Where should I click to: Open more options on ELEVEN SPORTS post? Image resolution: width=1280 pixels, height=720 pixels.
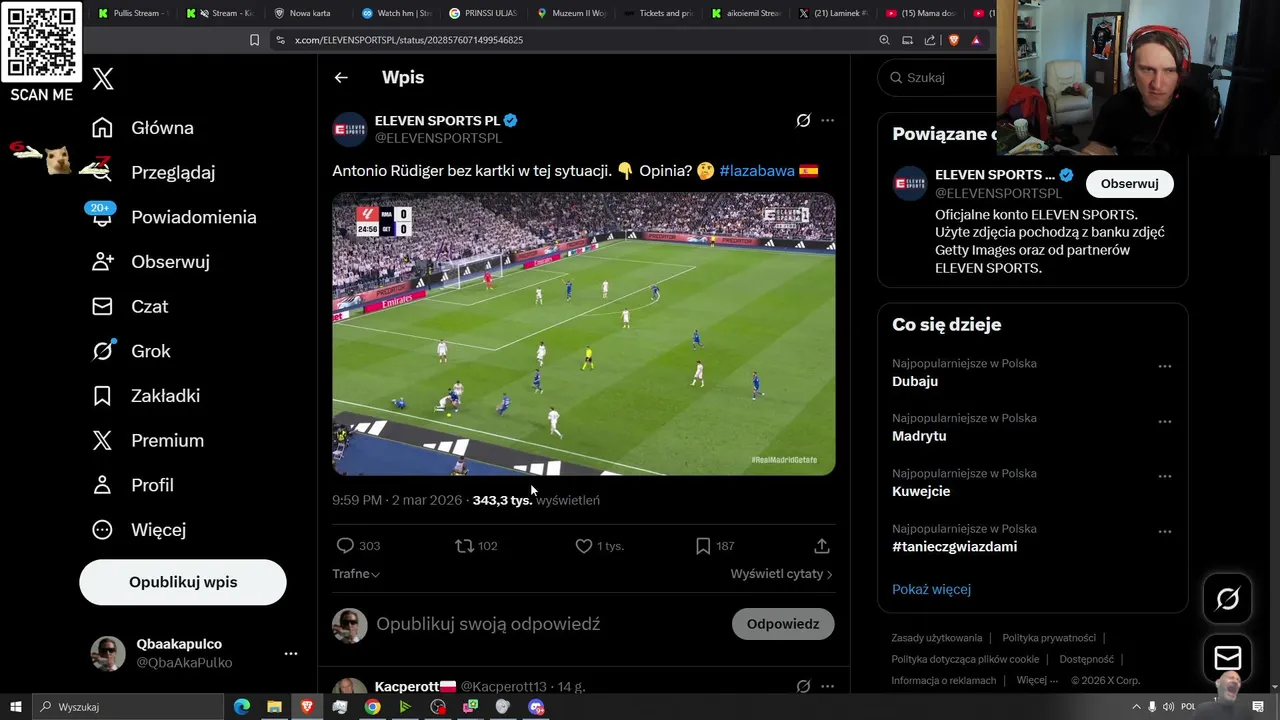827,120
